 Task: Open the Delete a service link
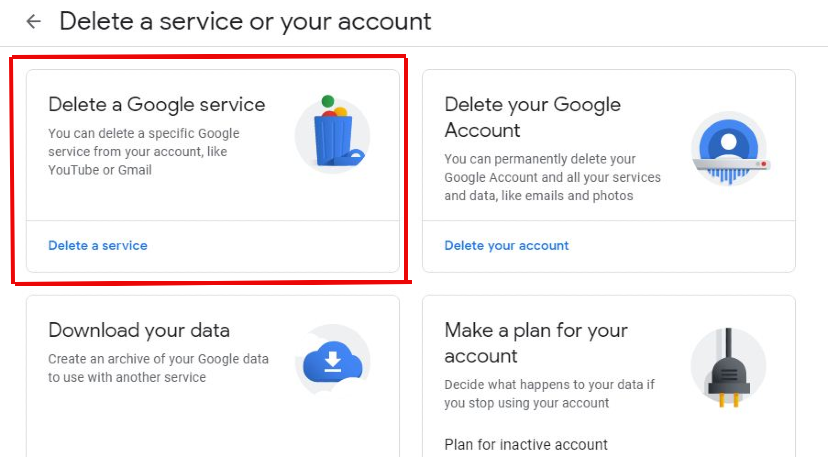click(98, 246)
